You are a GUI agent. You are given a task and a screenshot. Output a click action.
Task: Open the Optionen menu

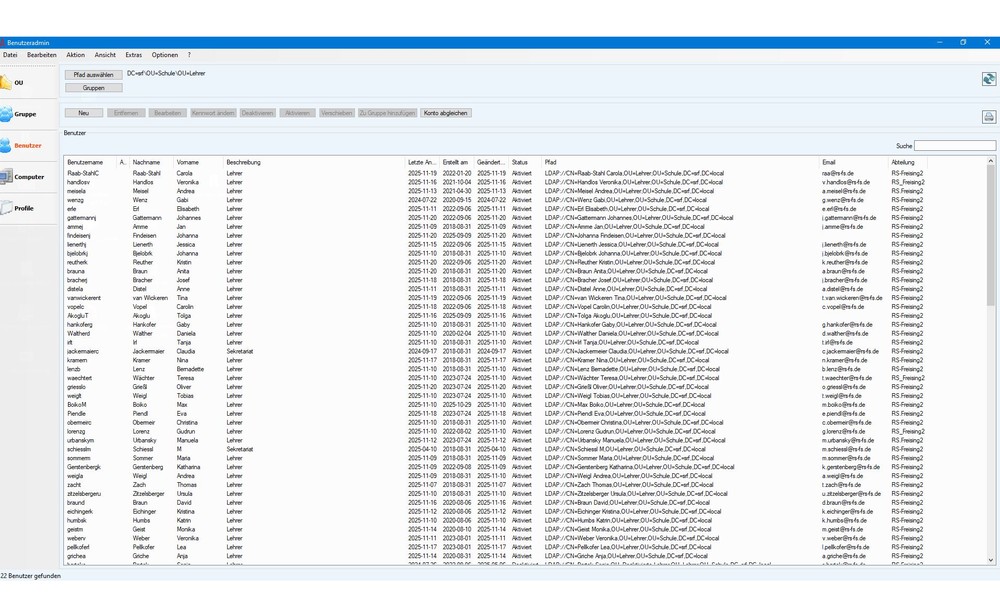(165, 55)
